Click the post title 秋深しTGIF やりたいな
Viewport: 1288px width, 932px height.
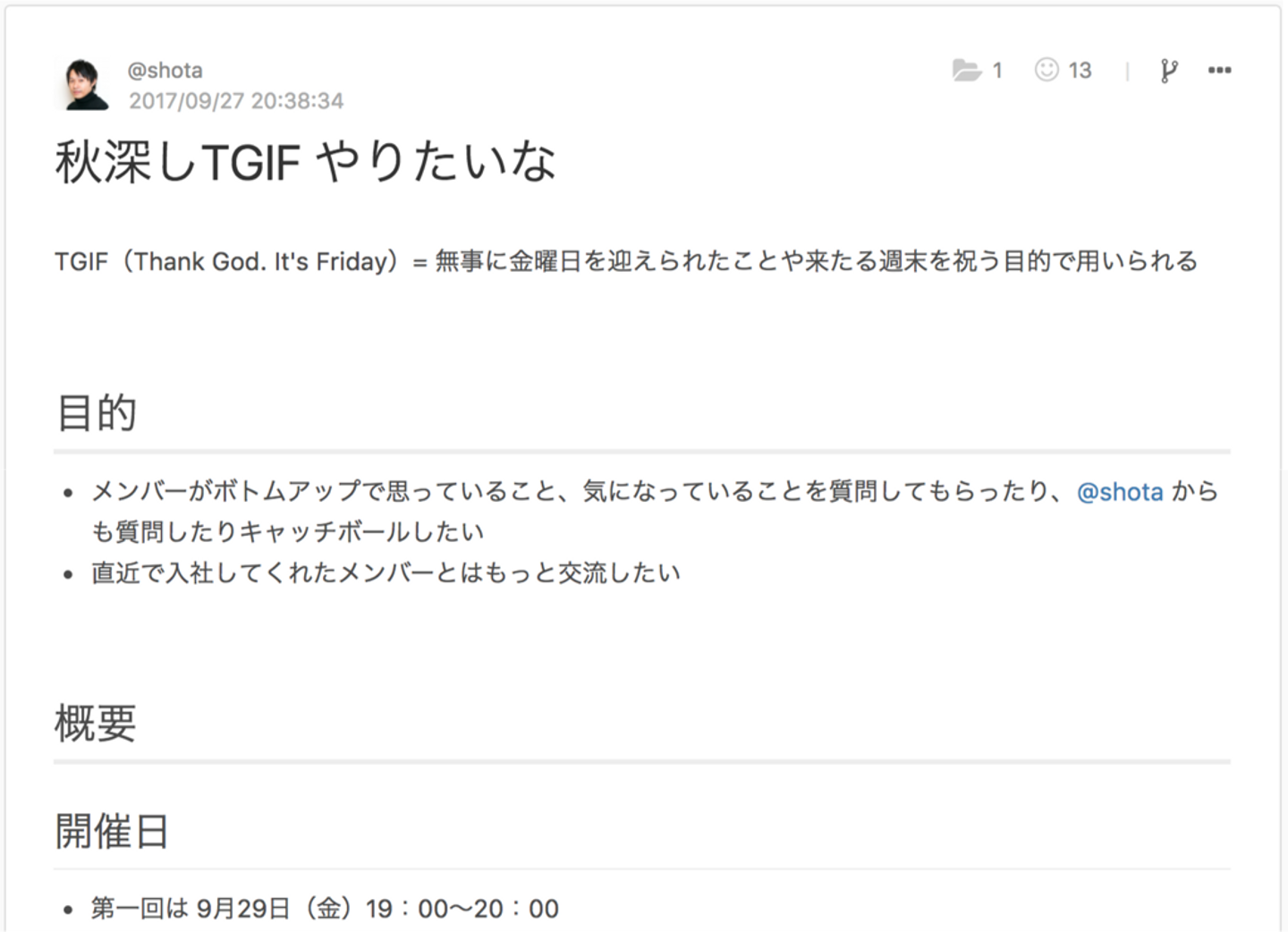(x=305, y=162)
